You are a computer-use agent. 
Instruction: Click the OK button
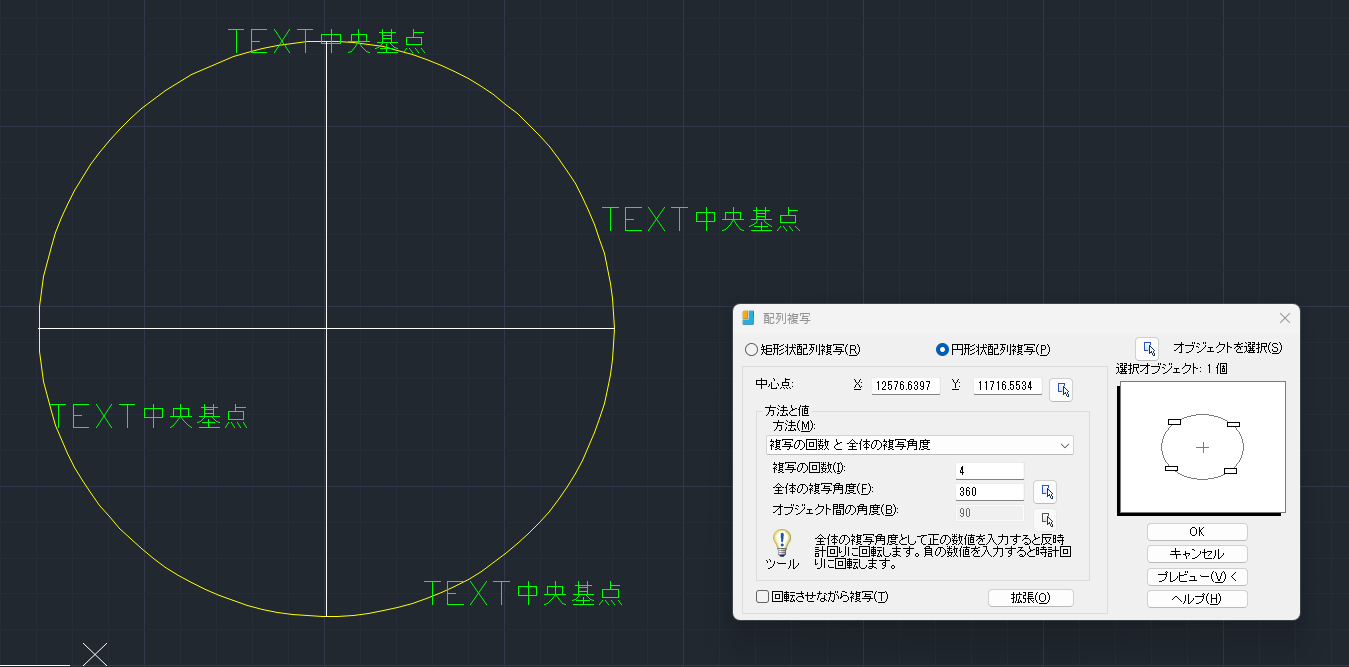coord(1197,531)
